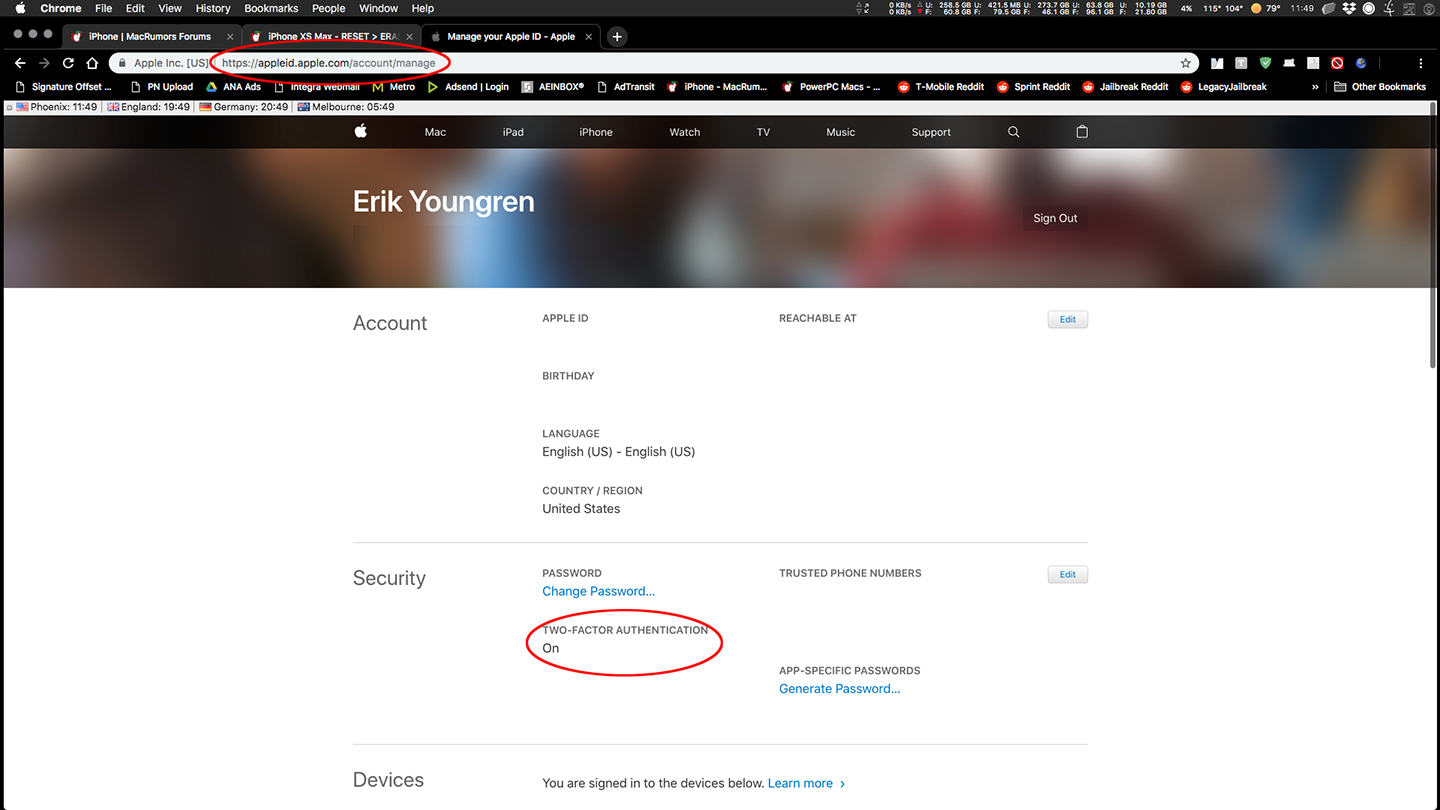The width and height of the screenshot is (1440, 810).
Task: Go to the iPad section
Action: tap(513, 132)
